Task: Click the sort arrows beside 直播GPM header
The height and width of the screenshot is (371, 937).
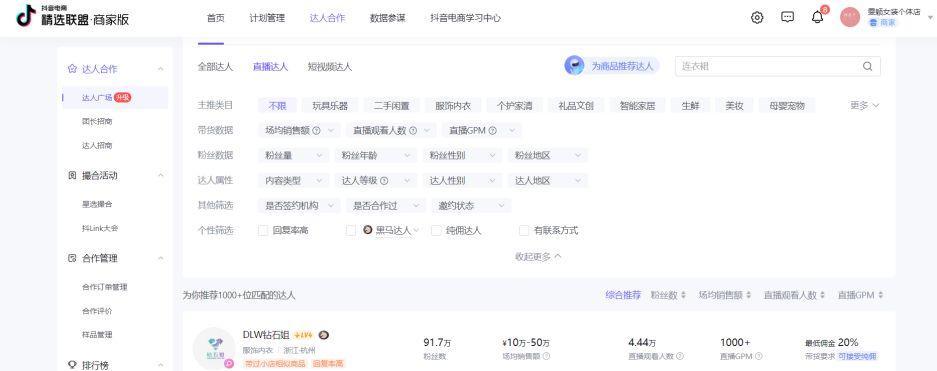Action: pyautogui.click(x=881, y=295)
